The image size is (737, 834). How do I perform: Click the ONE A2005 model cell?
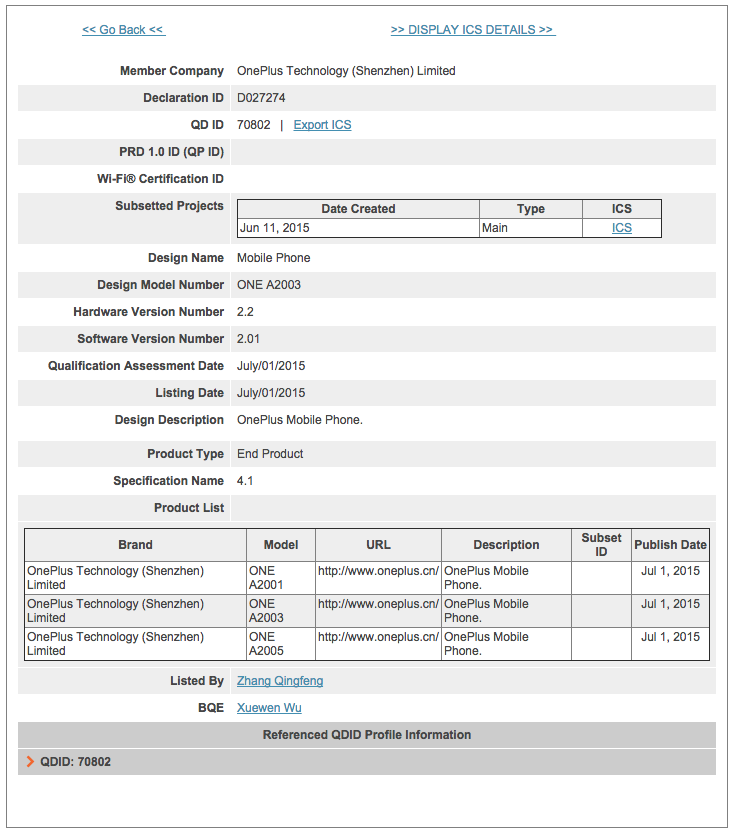[281, 644]
